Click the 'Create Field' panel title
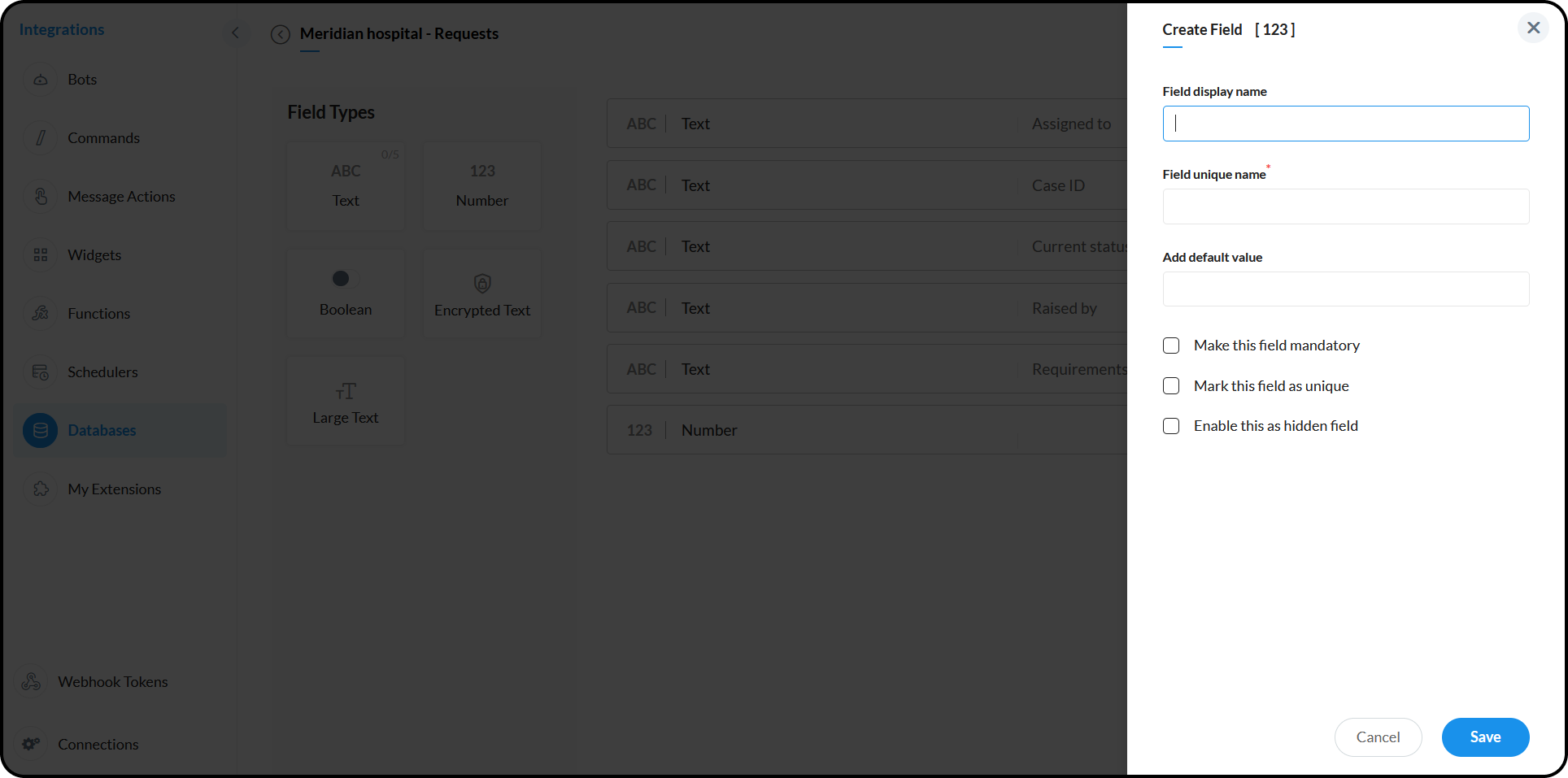Screen dimensions: 1568x778 click(1202, 29)
